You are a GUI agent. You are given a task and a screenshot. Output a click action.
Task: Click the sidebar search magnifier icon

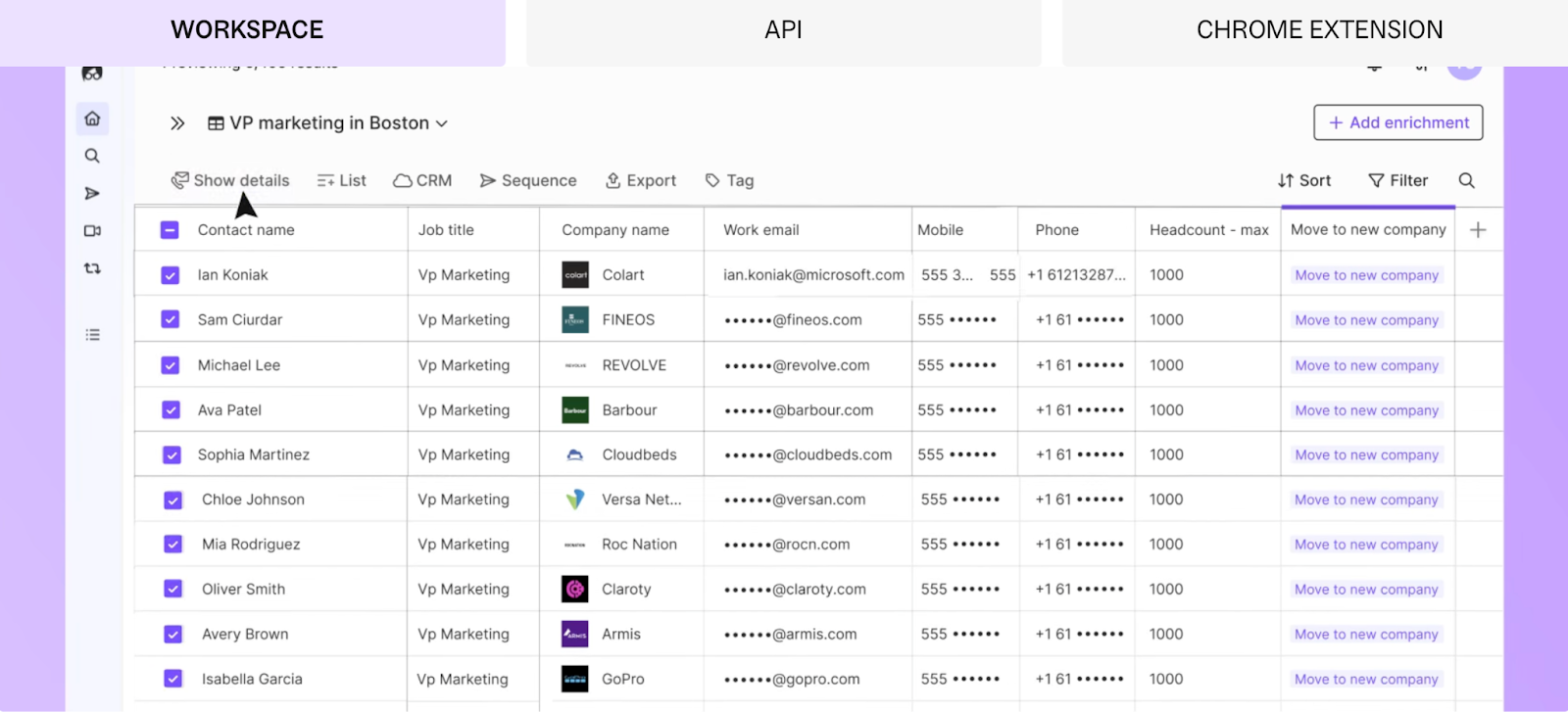[x=92, y=156]
